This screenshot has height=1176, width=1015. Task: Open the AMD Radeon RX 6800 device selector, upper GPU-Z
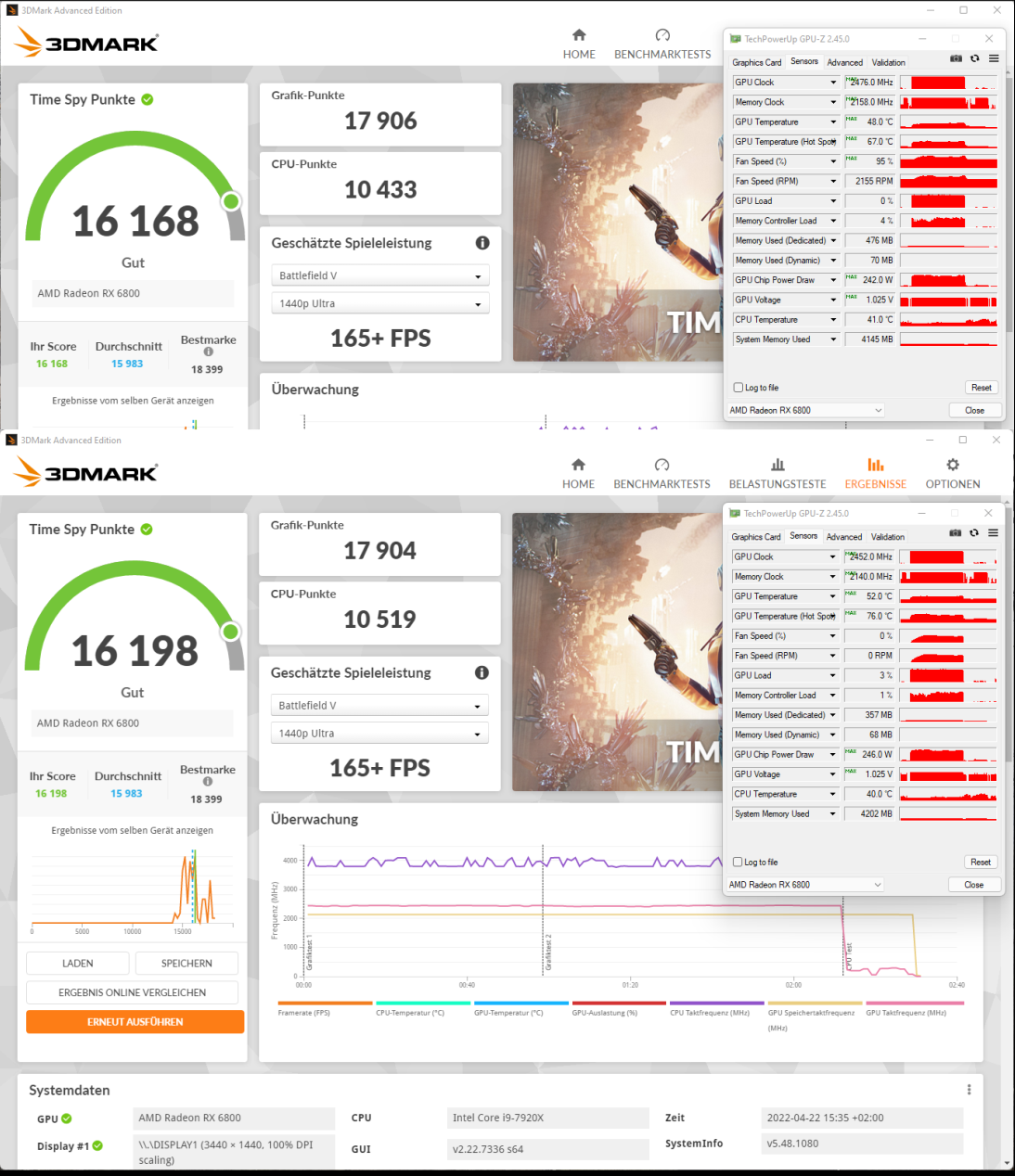click(806, 410)
